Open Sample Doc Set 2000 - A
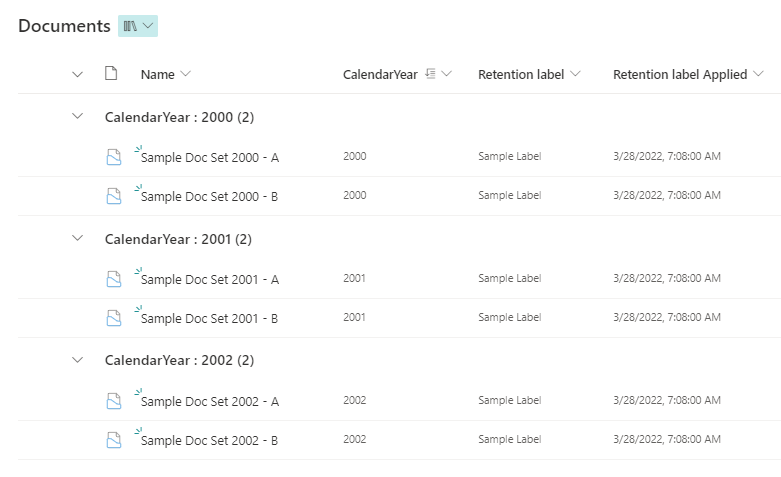781x477 pixels. tap(210, 158)
